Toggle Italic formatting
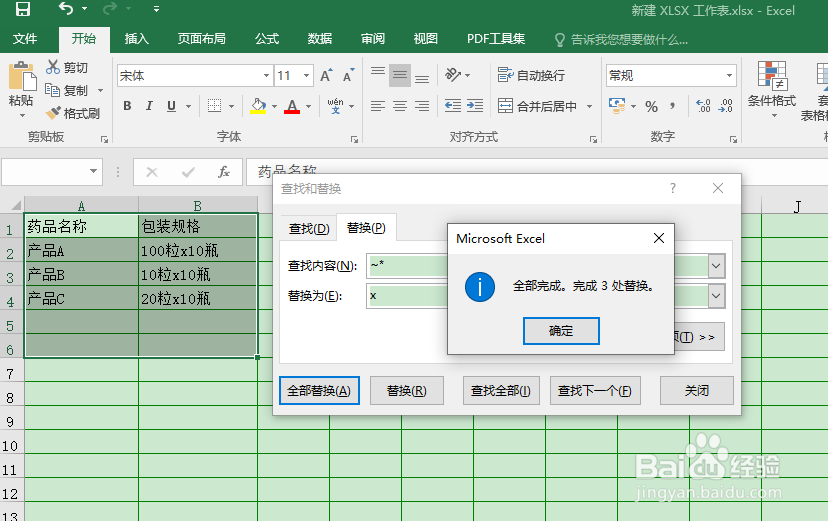This screenshot has height=521, width=828. [149, 106]
